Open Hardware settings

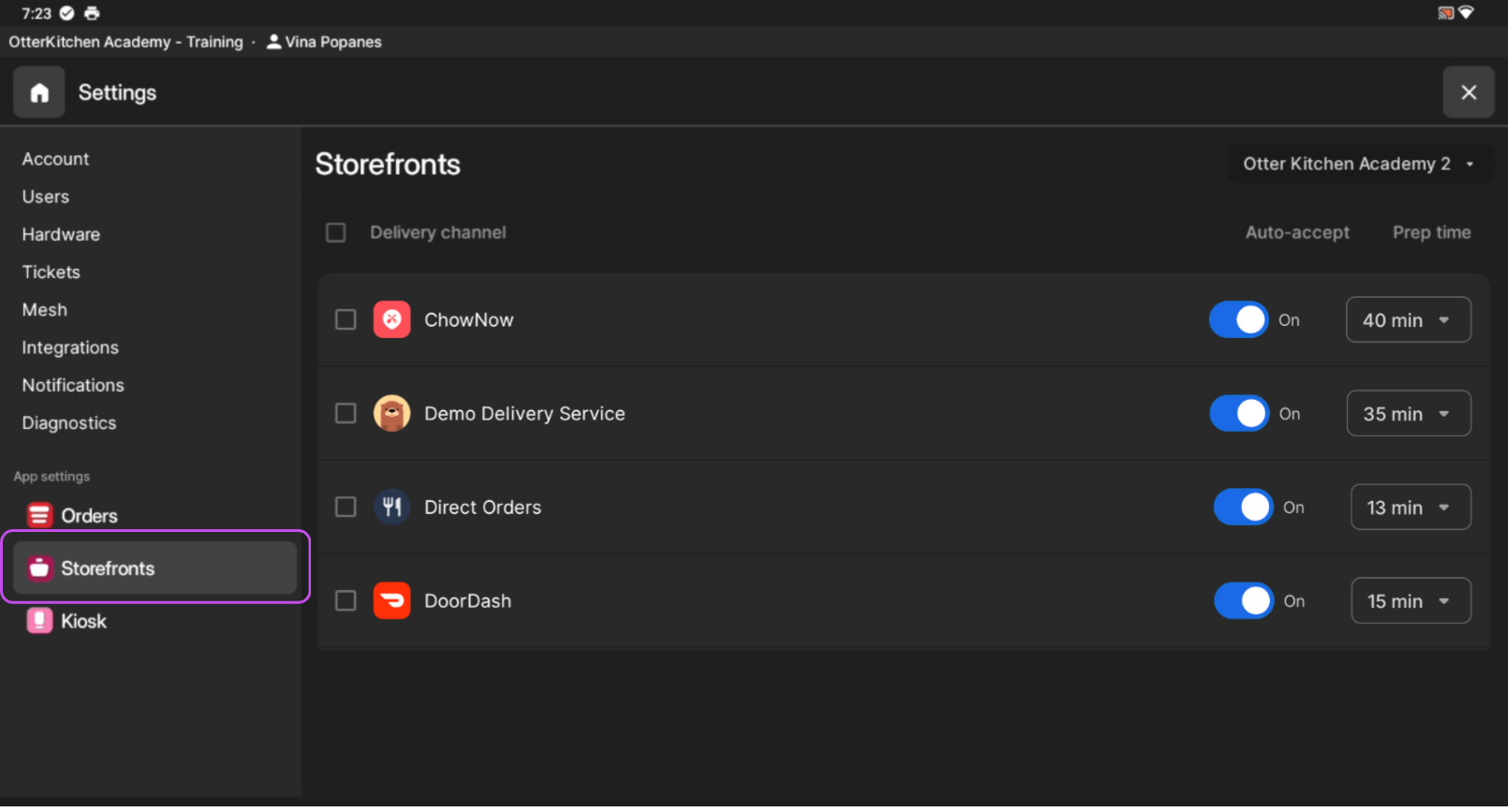(61, 234)
